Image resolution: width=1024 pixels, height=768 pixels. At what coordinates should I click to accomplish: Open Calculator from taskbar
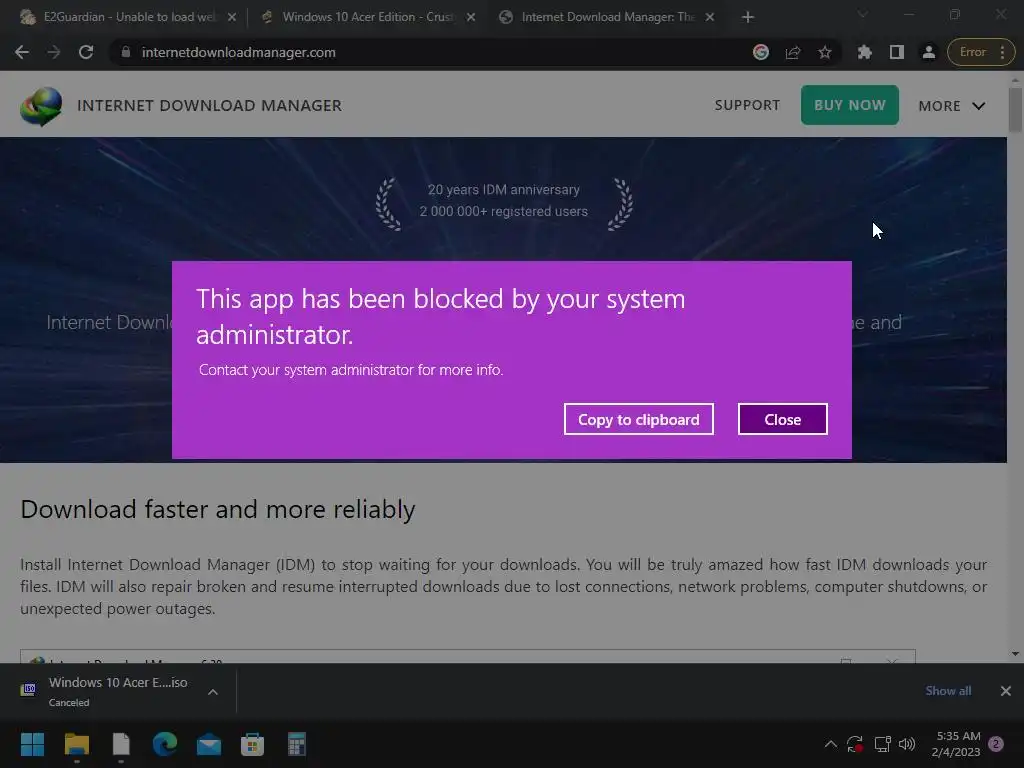(296, 744)
